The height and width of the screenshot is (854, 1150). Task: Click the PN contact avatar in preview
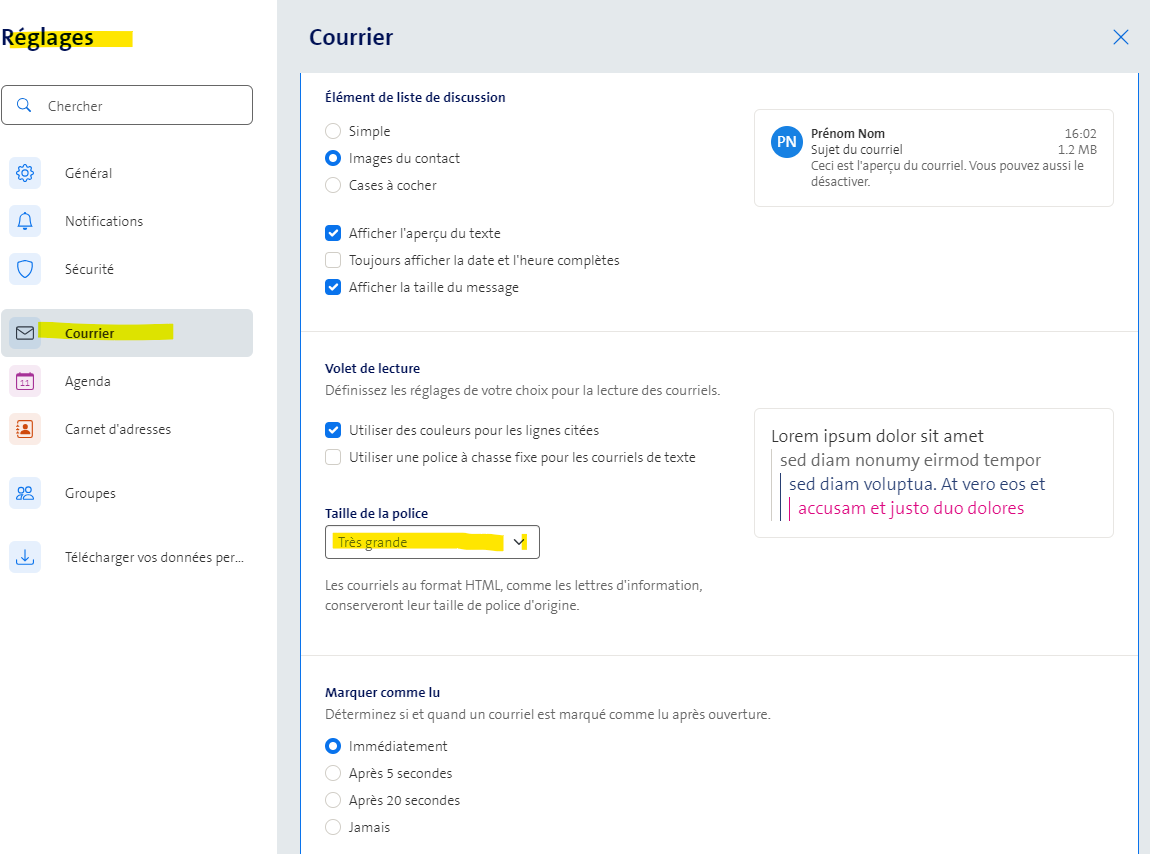tap(787, 142)
